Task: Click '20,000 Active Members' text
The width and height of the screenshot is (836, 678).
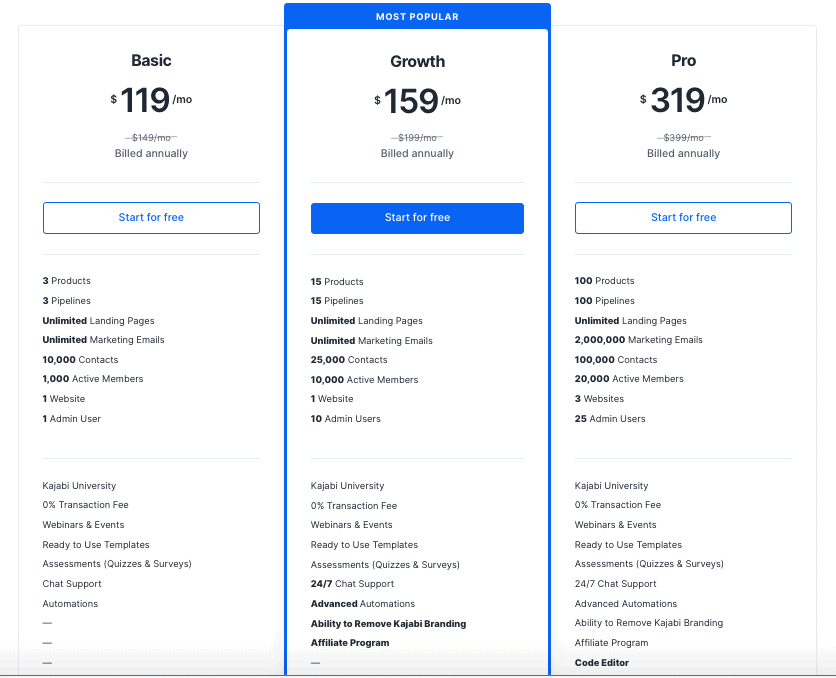Action: [629, 379]
